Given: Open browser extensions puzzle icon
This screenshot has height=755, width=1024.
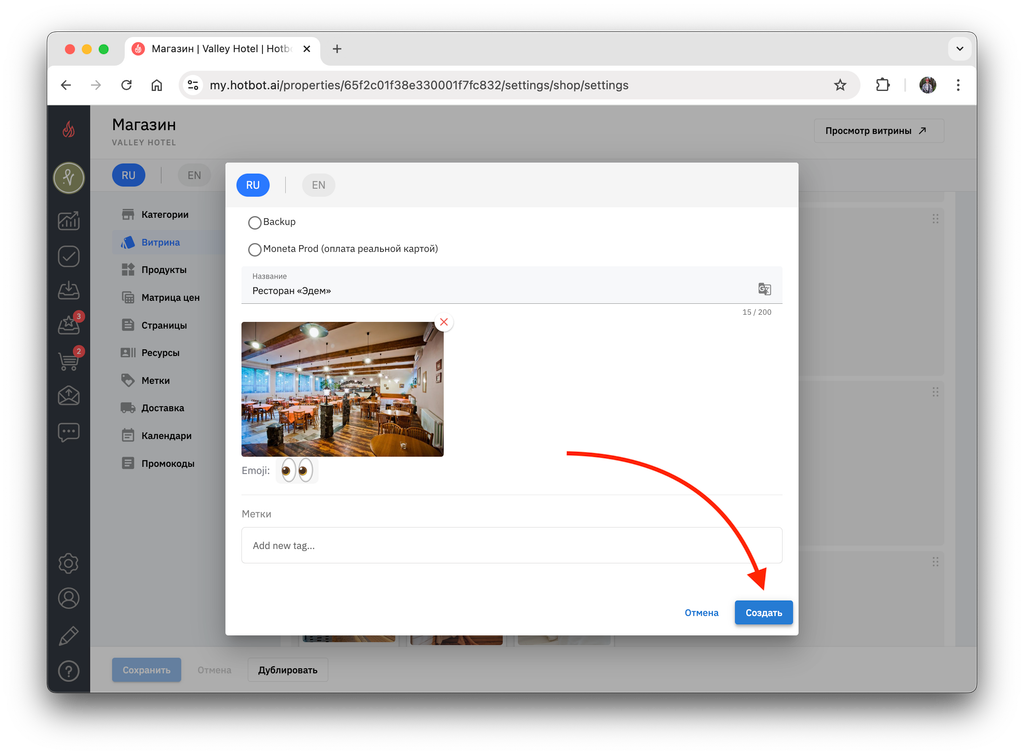Looking at the screenshot, I should 882,85.
